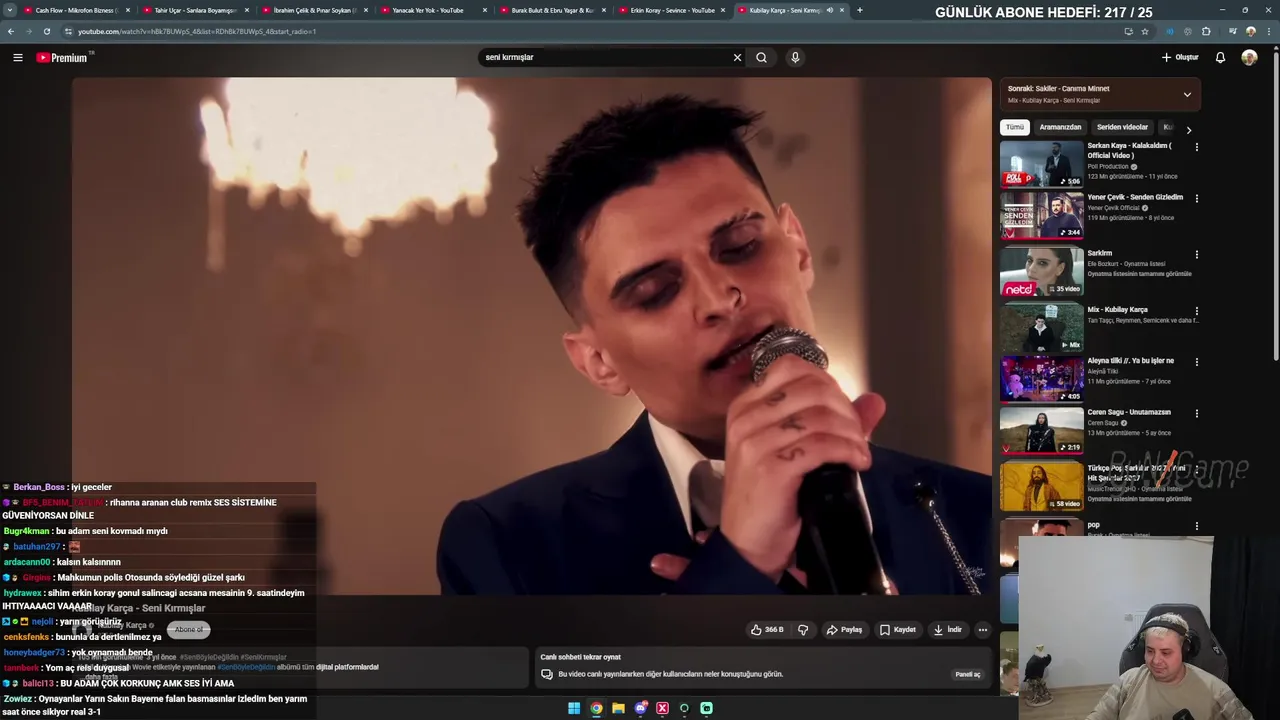
Task: Open Options menu for Aleyna tilki video
Action: coord(1196,362)
